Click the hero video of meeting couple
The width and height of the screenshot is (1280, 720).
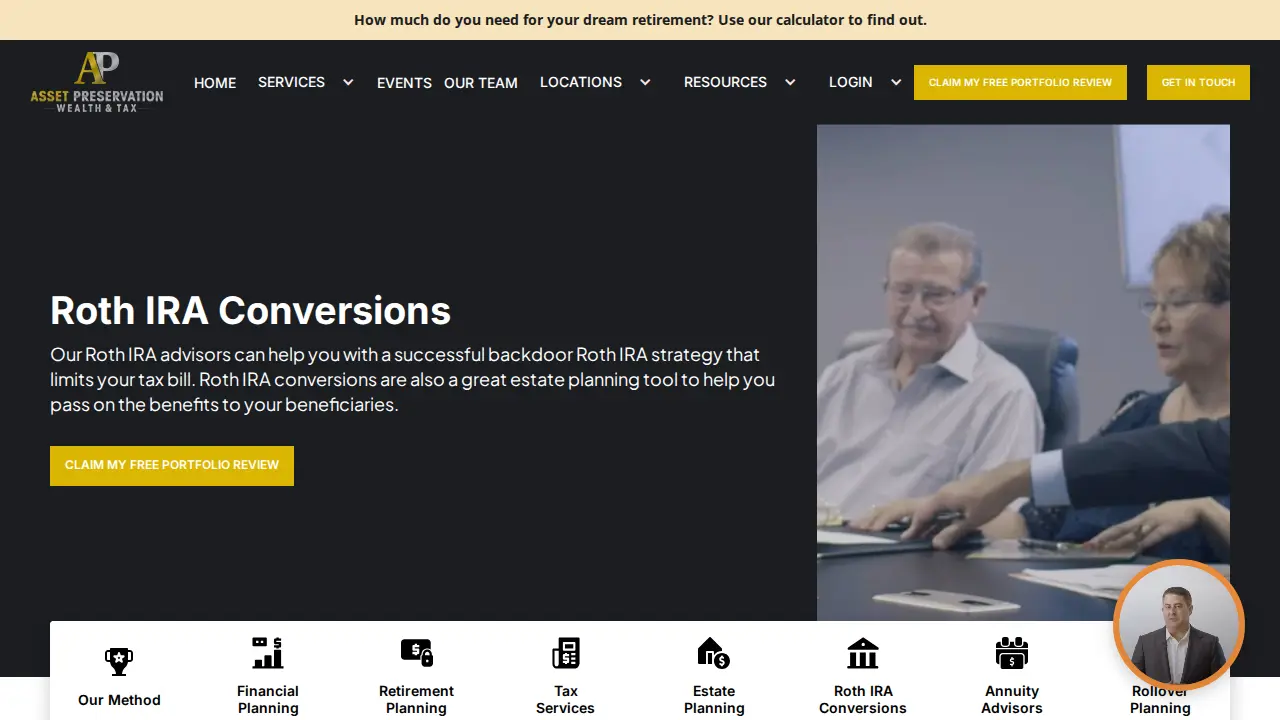1023,372
